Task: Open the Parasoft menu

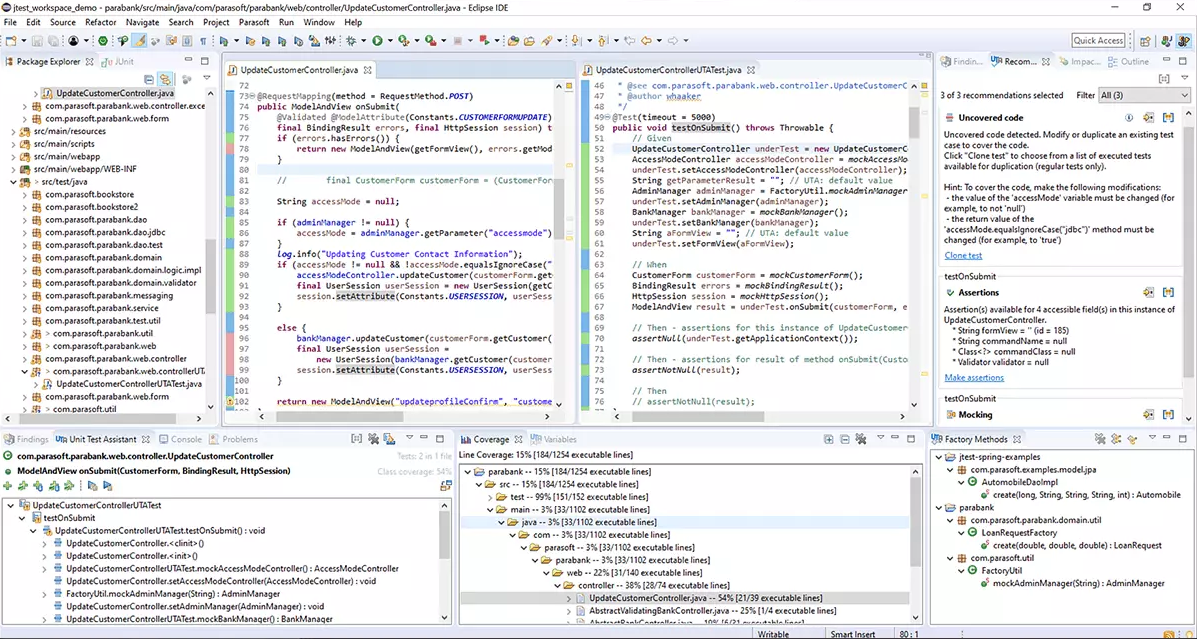Action: (x=253, y=22)
